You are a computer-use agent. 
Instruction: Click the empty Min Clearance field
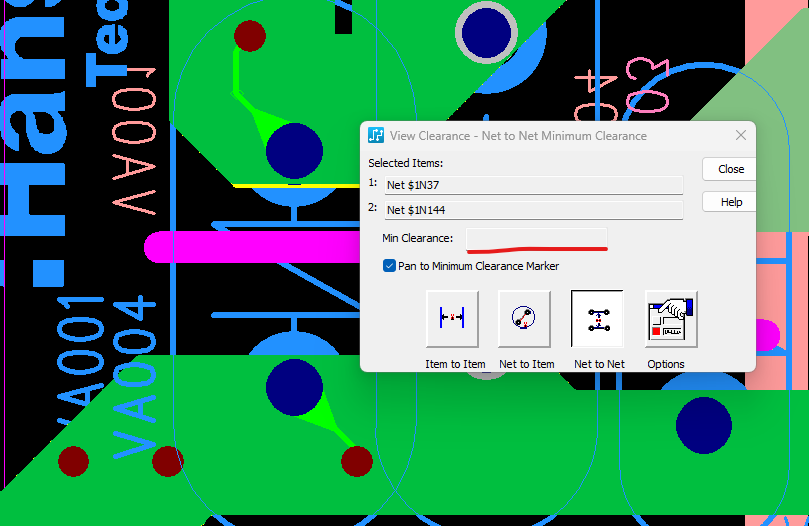coord(536,237)
